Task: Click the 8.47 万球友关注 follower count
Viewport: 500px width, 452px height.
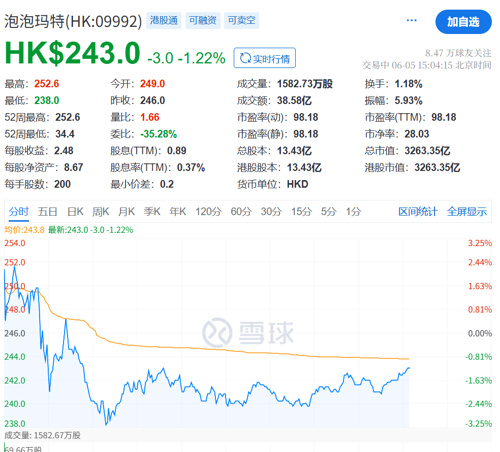Action: (458, 53)
